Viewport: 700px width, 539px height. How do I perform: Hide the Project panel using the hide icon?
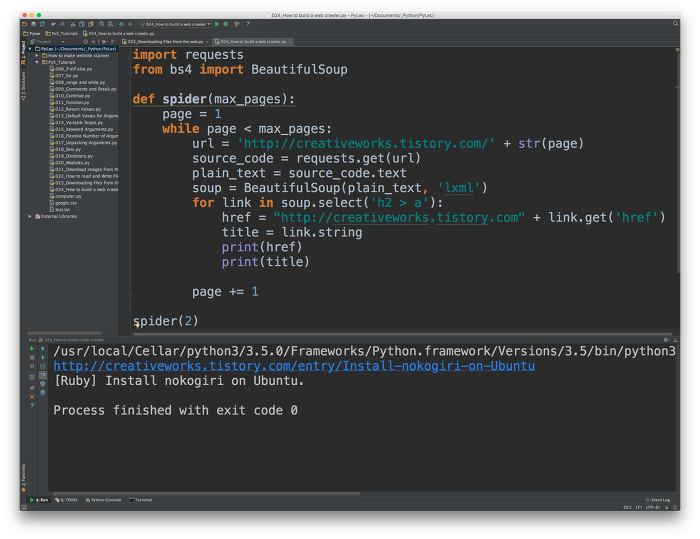[x=113, y=42]
